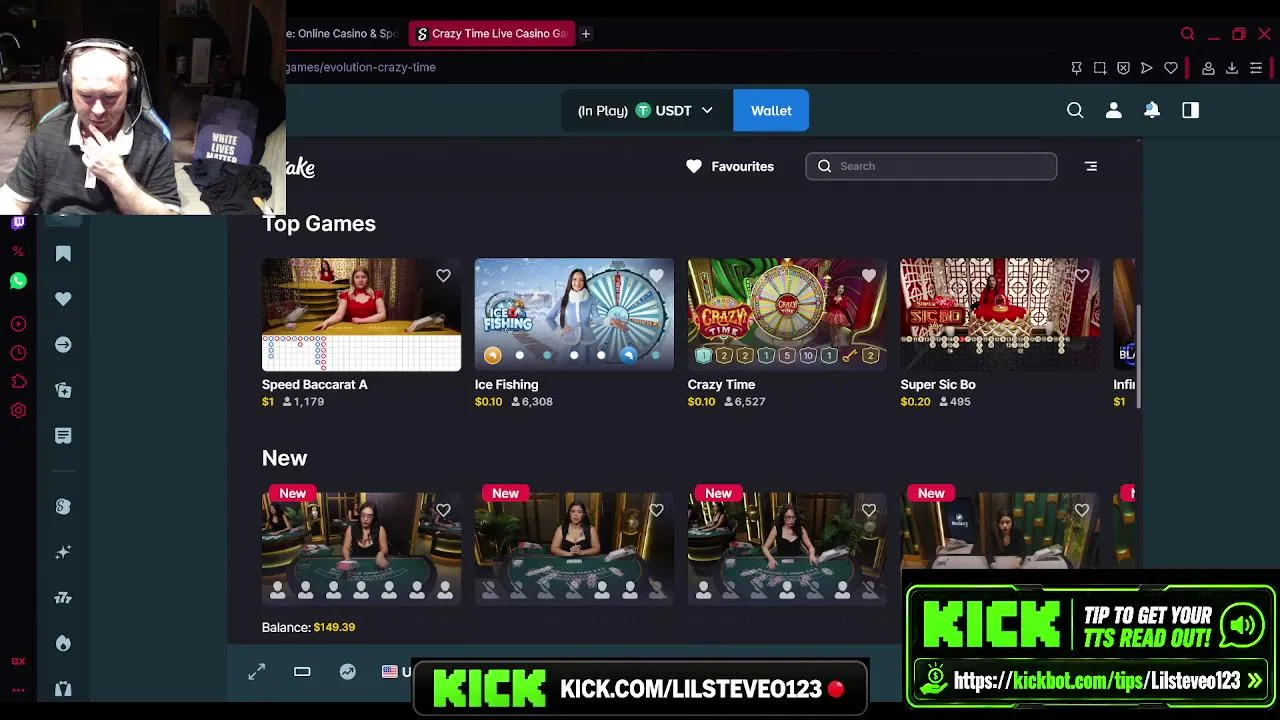Open the browser downloads icon
The height and width of the screenshot is (720, 1280).
coord(1232,68)
